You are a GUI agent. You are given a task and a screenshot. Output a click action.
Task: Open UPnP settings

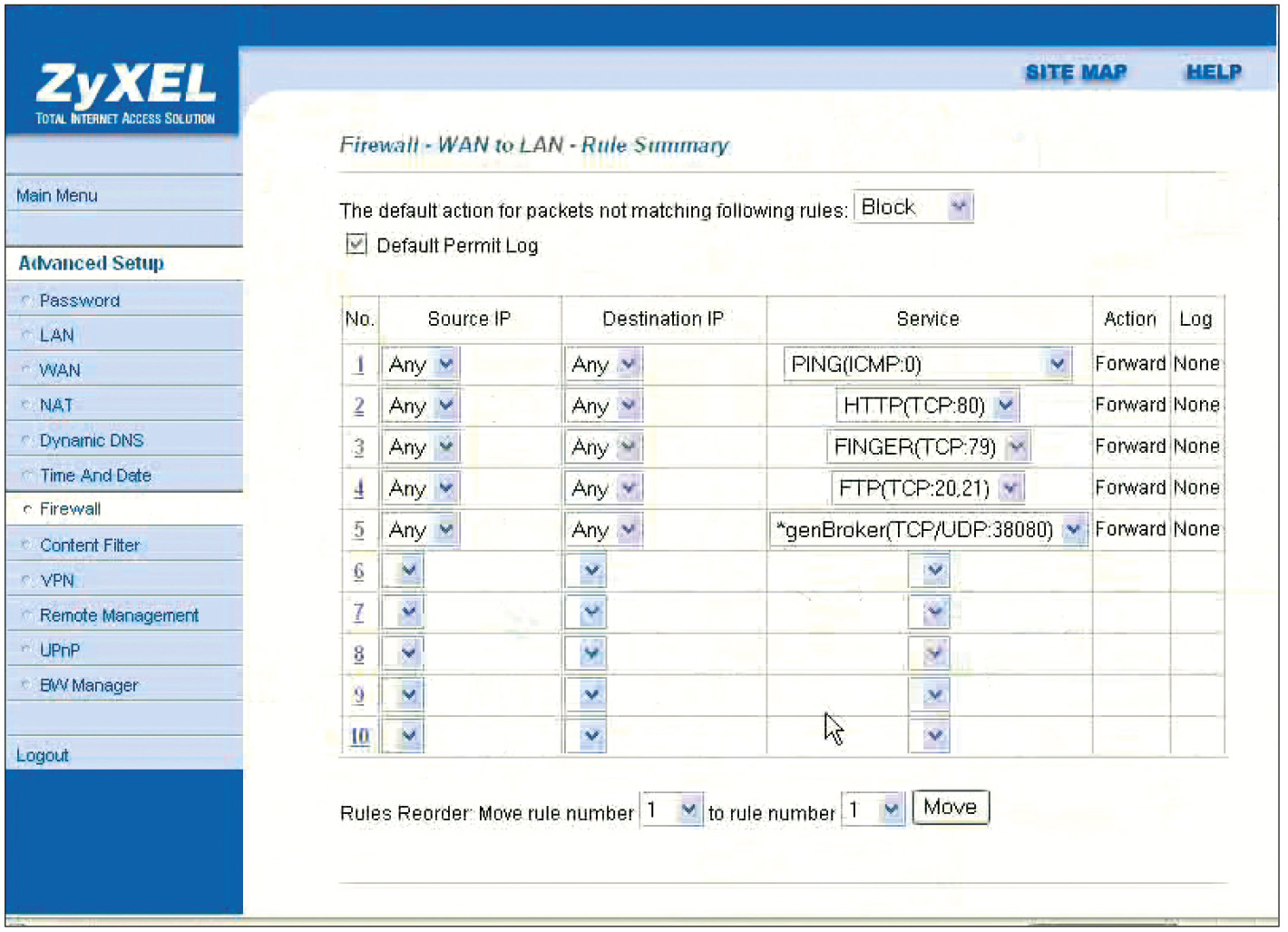[x=60, y=650]
